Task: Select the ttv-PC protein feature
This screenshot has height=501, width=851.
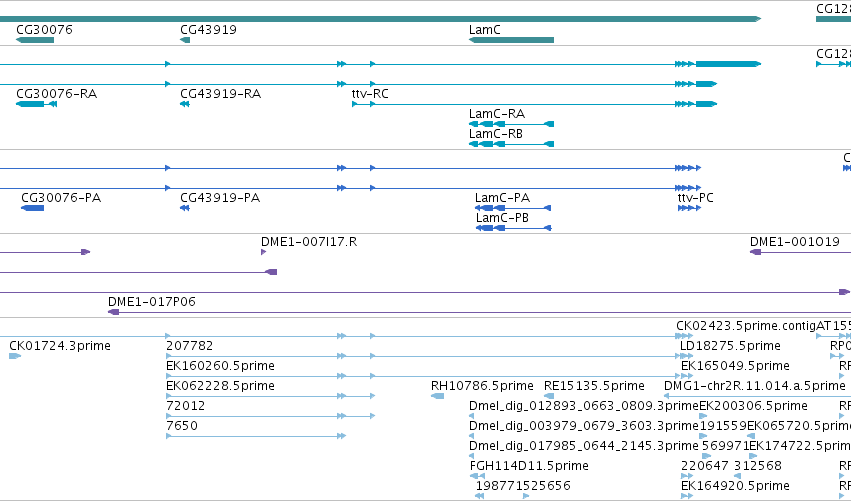Action: 689,208
